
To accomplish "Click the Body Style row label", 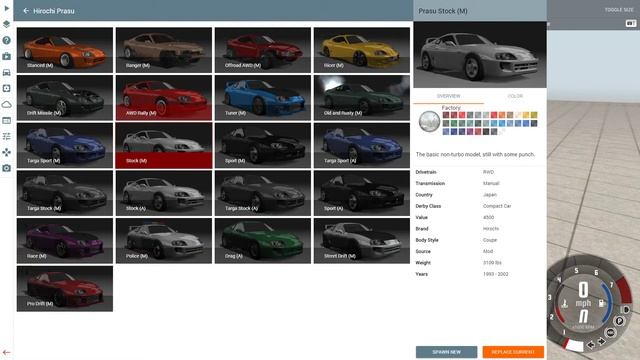I will 427,240.
